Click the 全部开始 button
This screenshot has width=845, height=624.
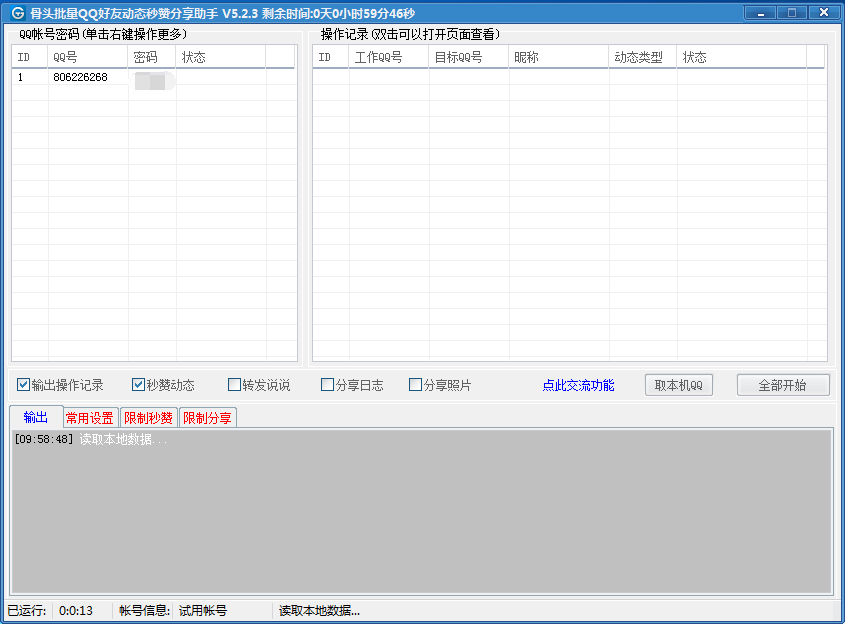pos(782,385)
